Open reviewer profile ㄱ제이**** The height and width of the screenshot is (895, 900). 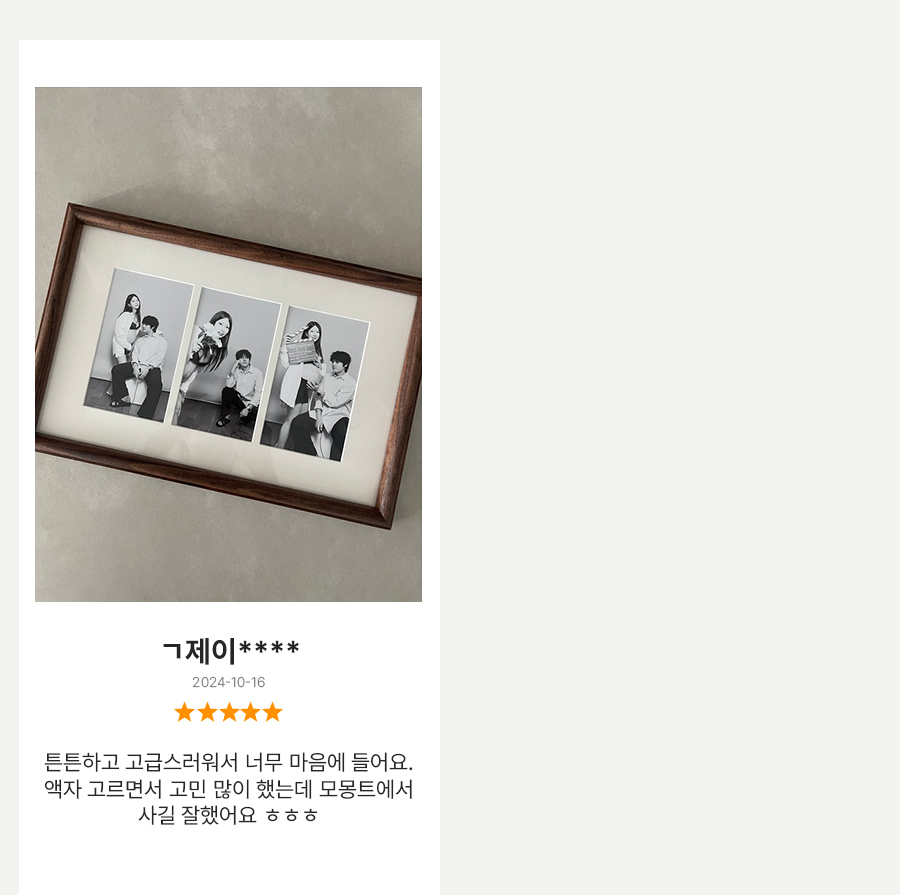coord(231,651)
